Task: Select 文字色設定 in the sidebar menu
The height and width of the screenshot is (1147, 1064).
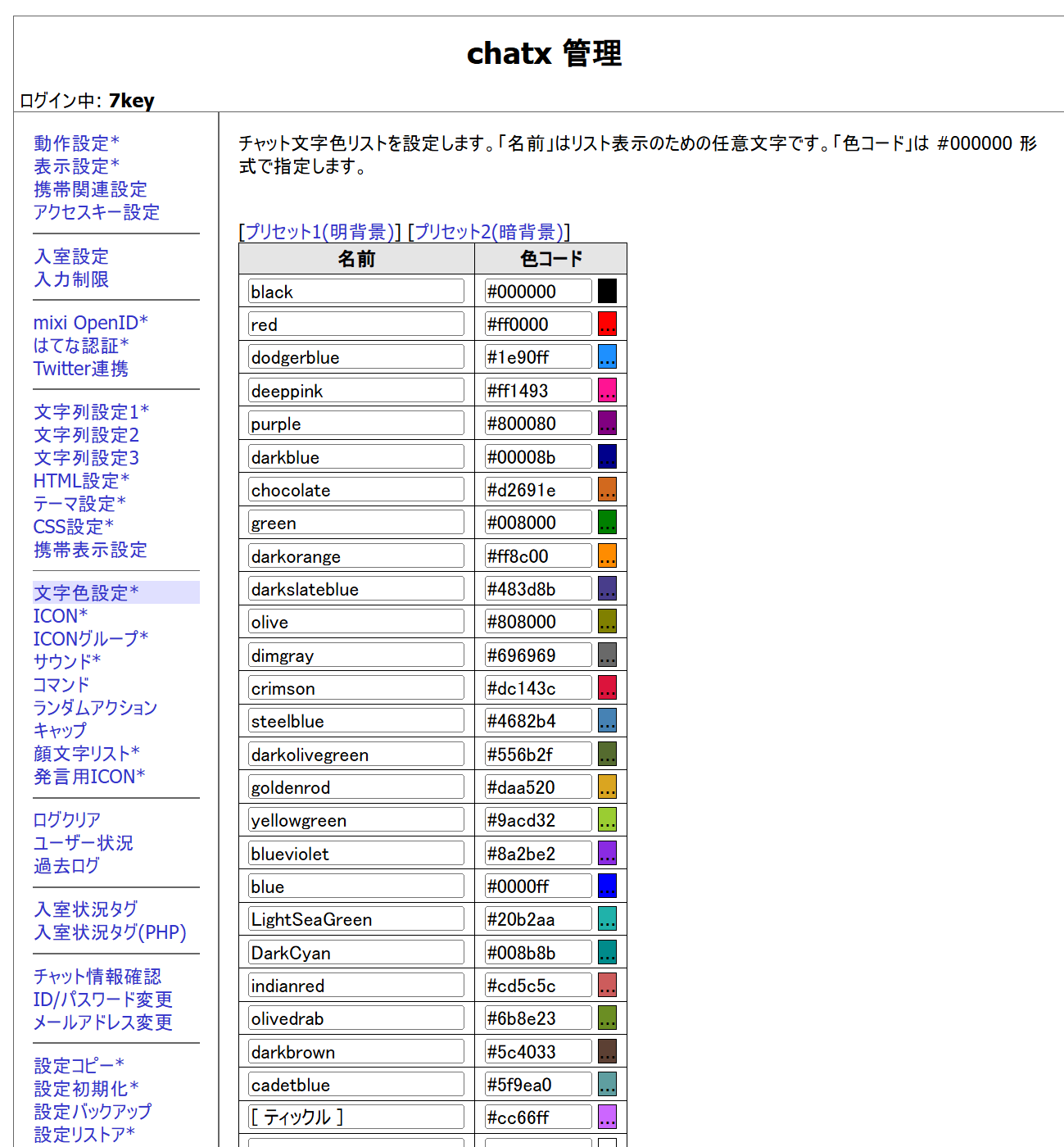Action: [86, 593]
